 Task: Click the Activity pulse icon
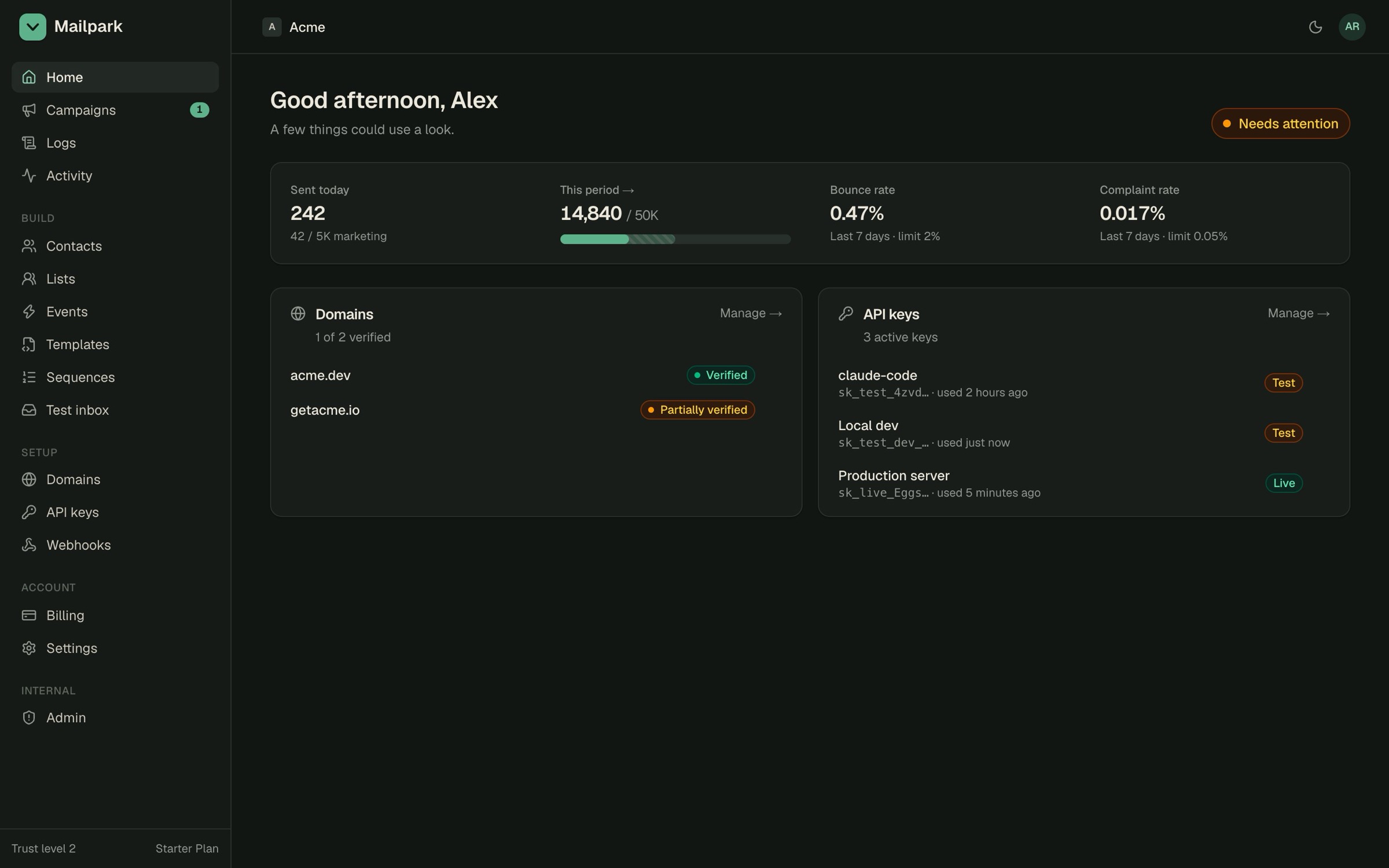29,175
